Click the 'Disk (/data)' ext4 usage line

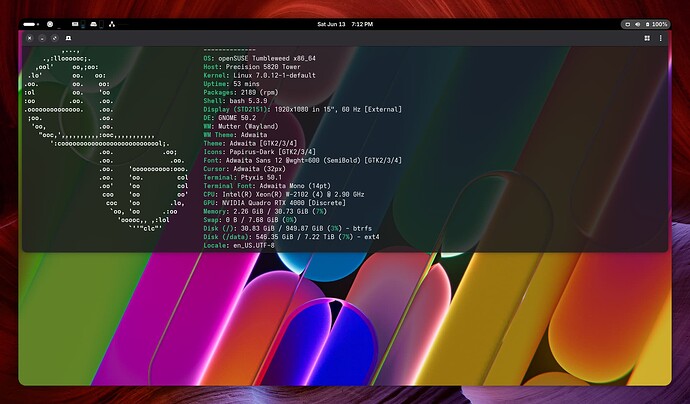(291, 237)
